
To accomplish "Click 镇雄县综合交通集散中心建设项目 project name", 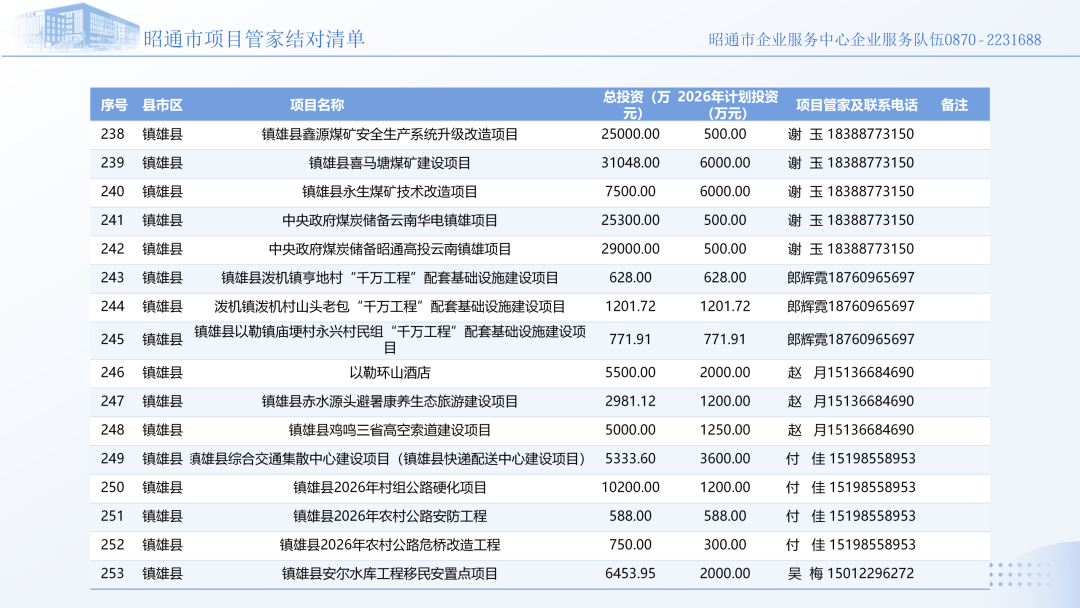I will (x=388, y=459).
